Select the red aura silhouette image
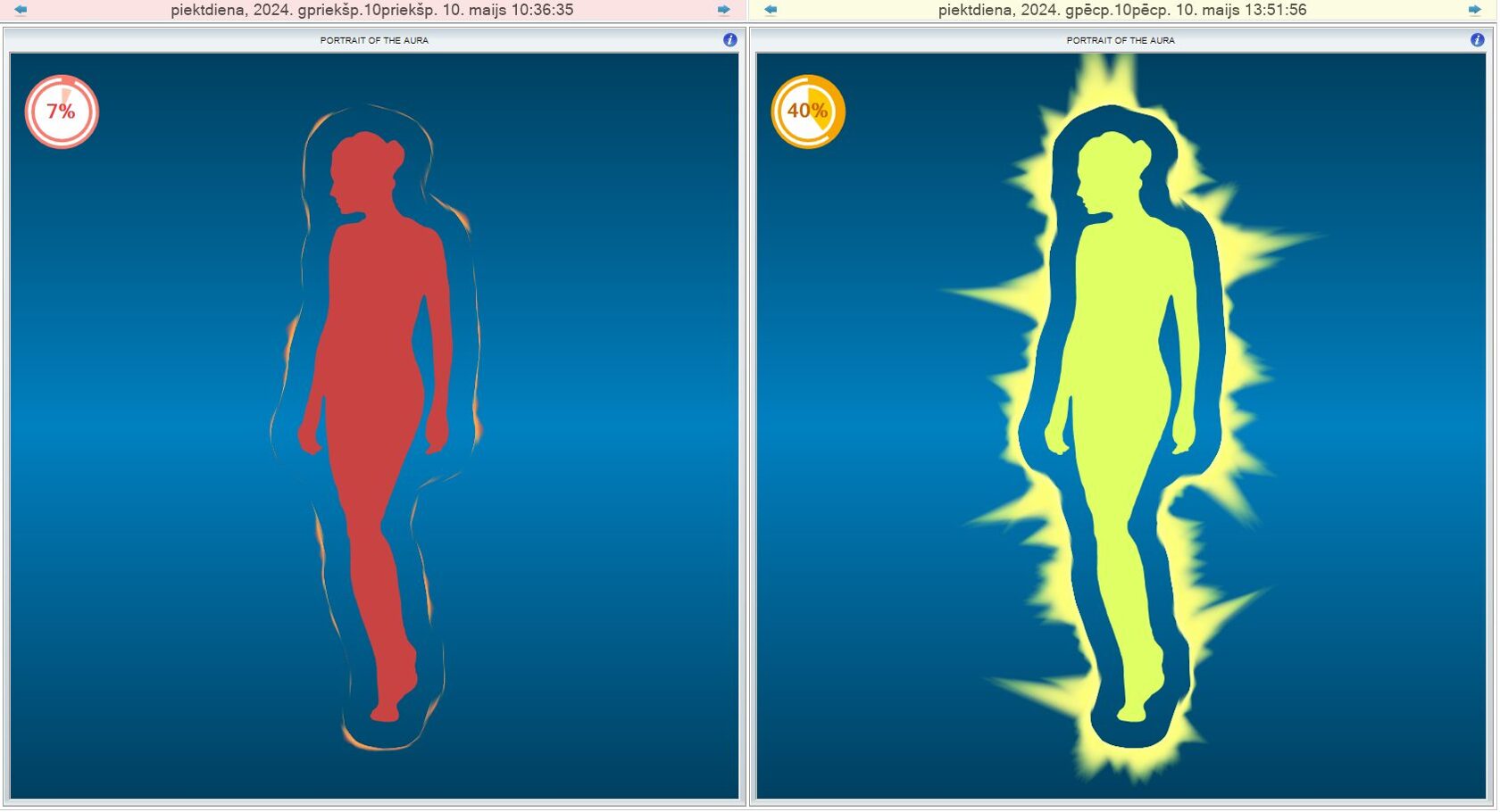This screenshot has height=812, width=1500. click(x=374, y=427)
